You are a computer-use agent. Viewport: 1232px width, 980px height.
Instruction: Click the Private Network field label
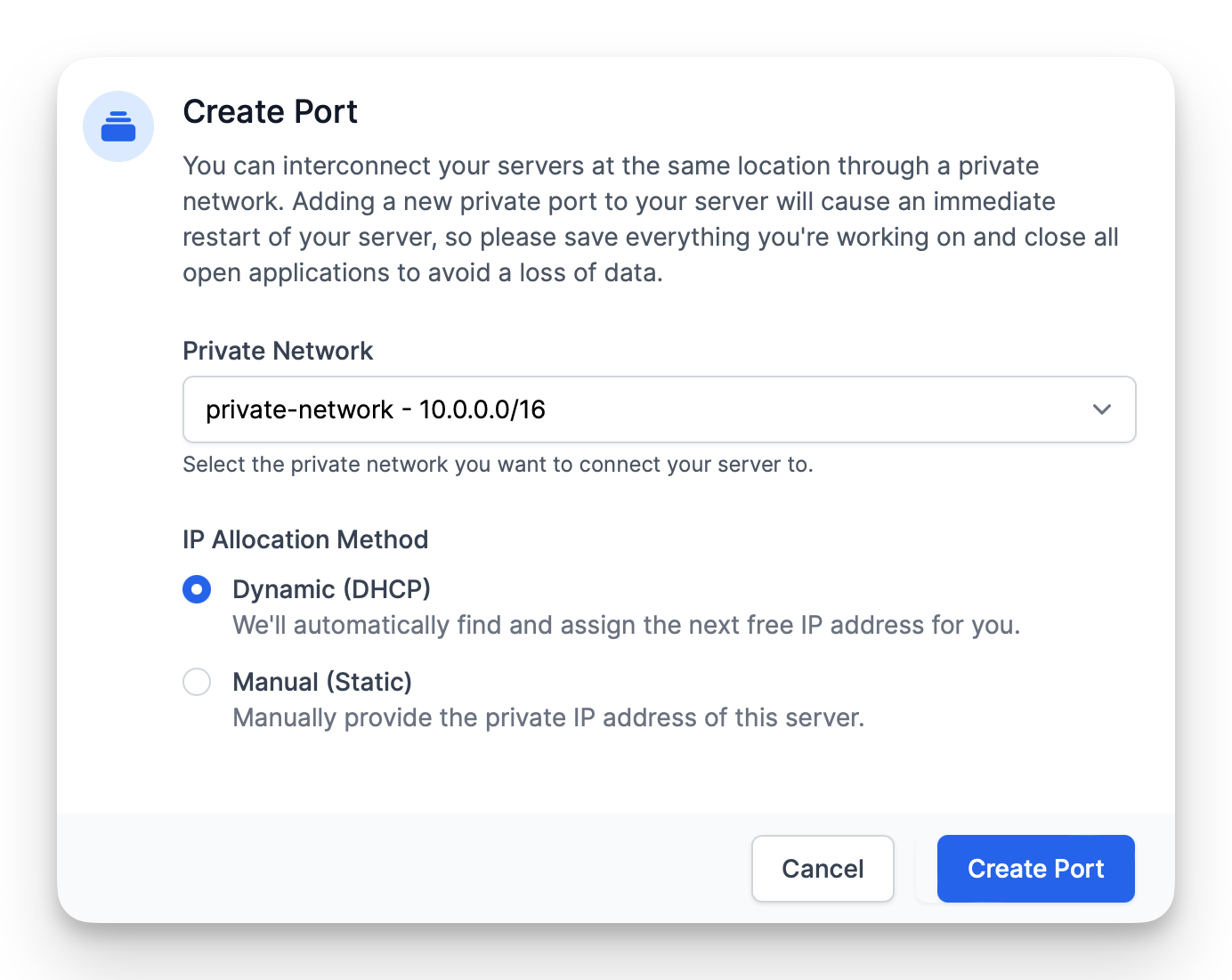pos(278,351)
